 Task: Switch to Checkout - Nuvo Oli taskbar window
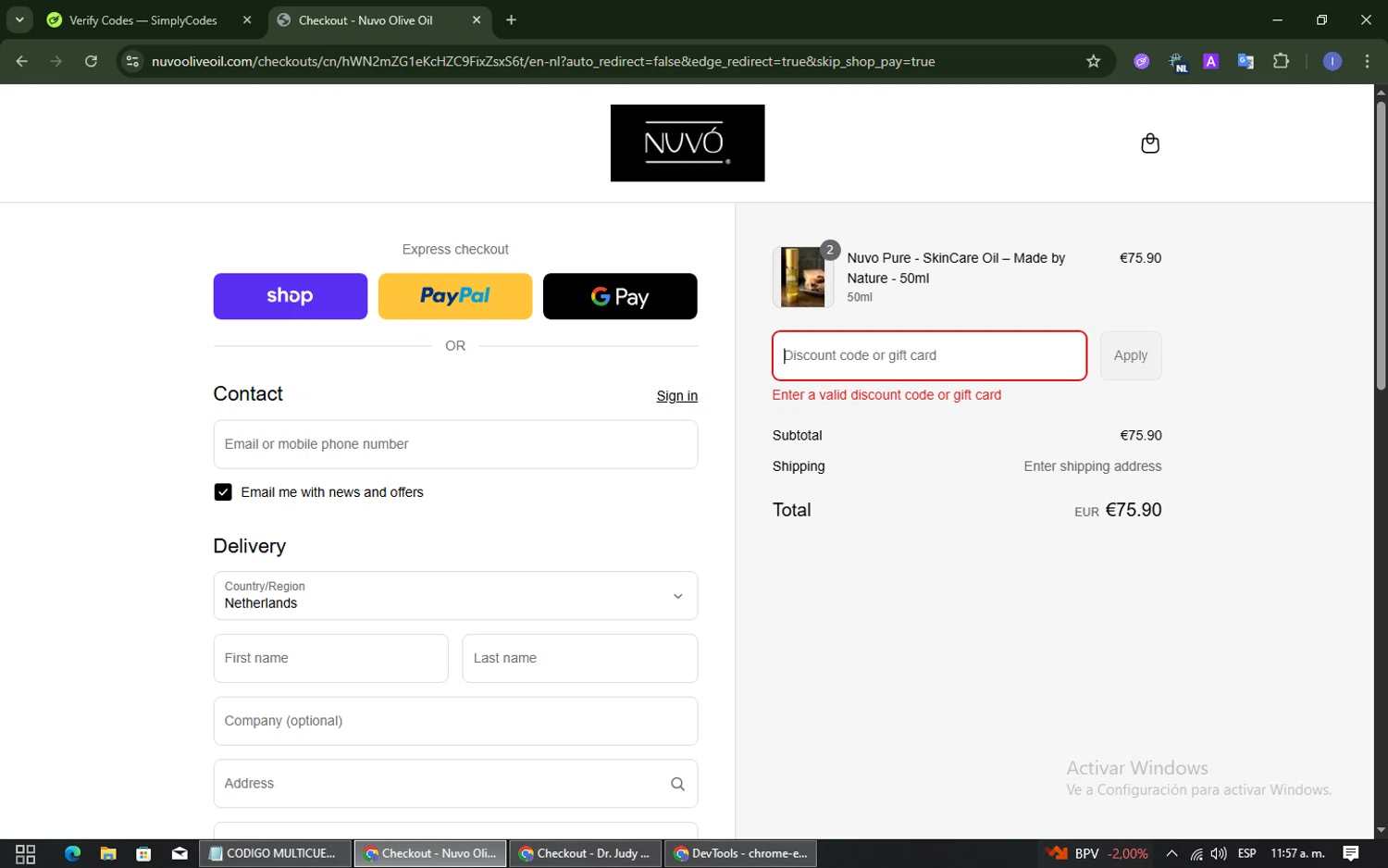pos(430,853)
